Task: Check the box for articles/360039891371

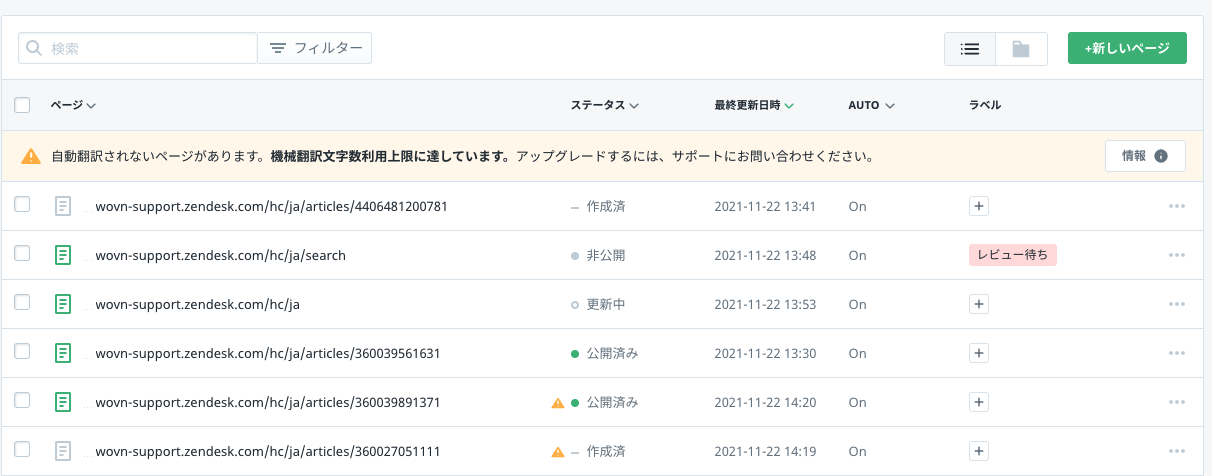Action: coord(22,400)
